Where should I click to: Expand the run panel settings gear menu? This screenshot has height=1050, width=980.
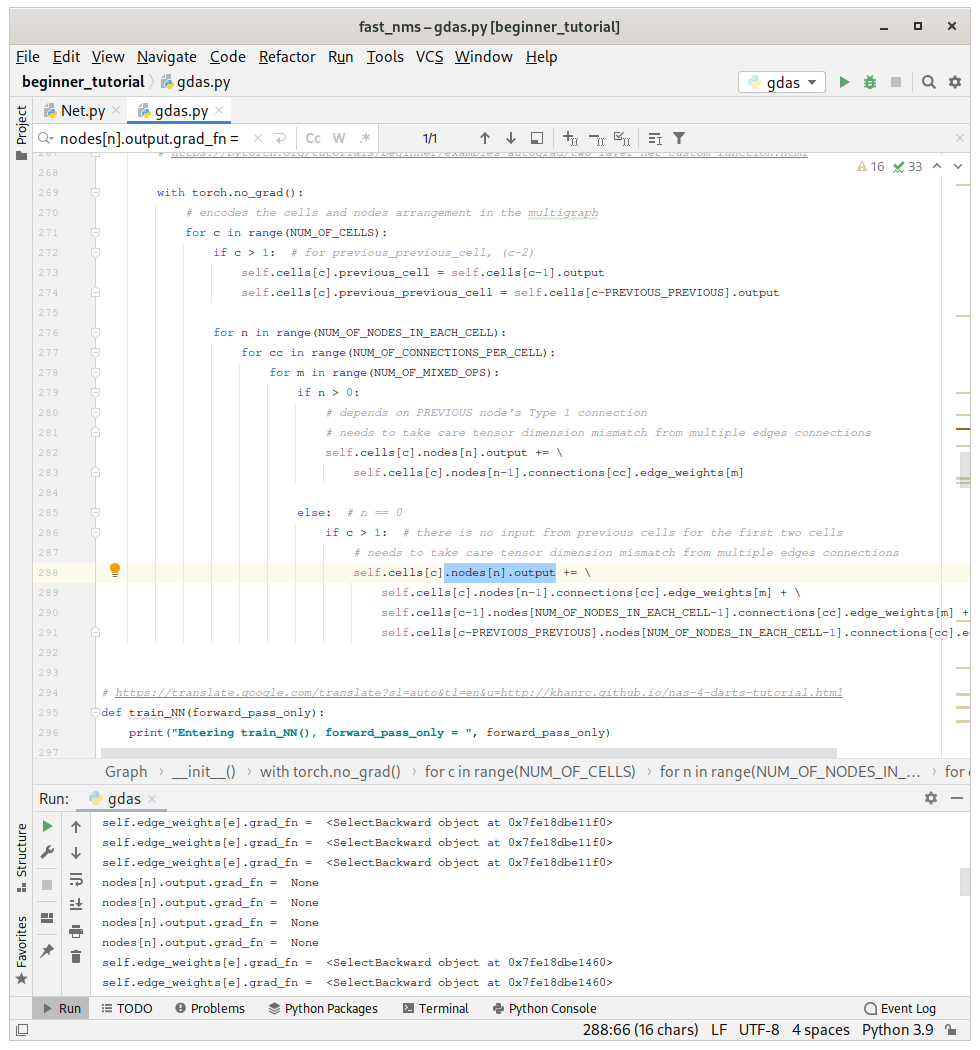point(931,798)
